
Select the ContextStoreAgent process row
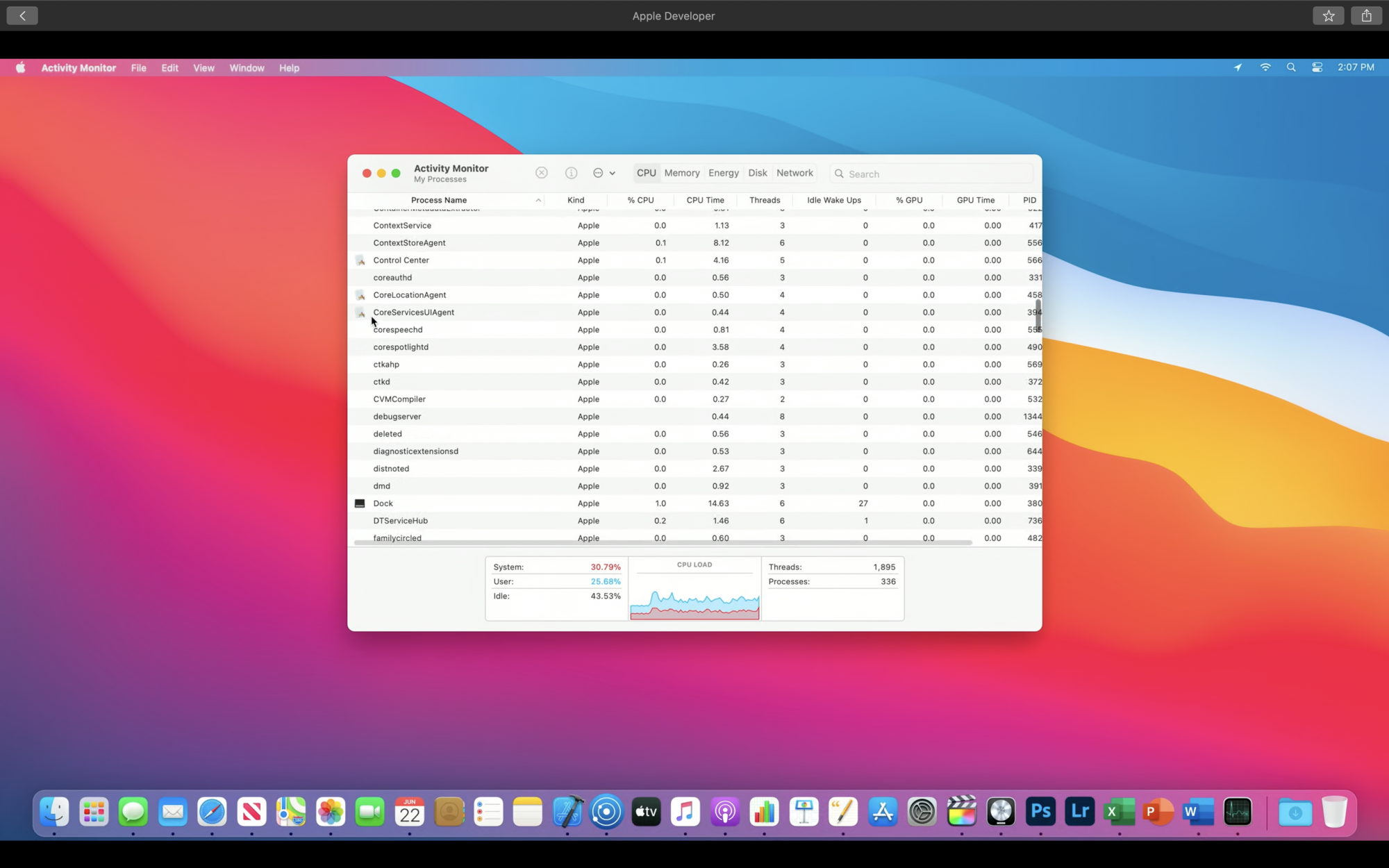tap(694, 243)
